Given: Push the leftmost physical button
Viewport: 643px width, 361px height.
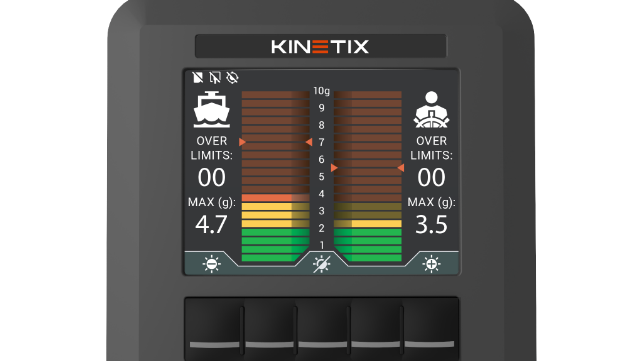Looking at the screenshot, I should tap(214, 328).
